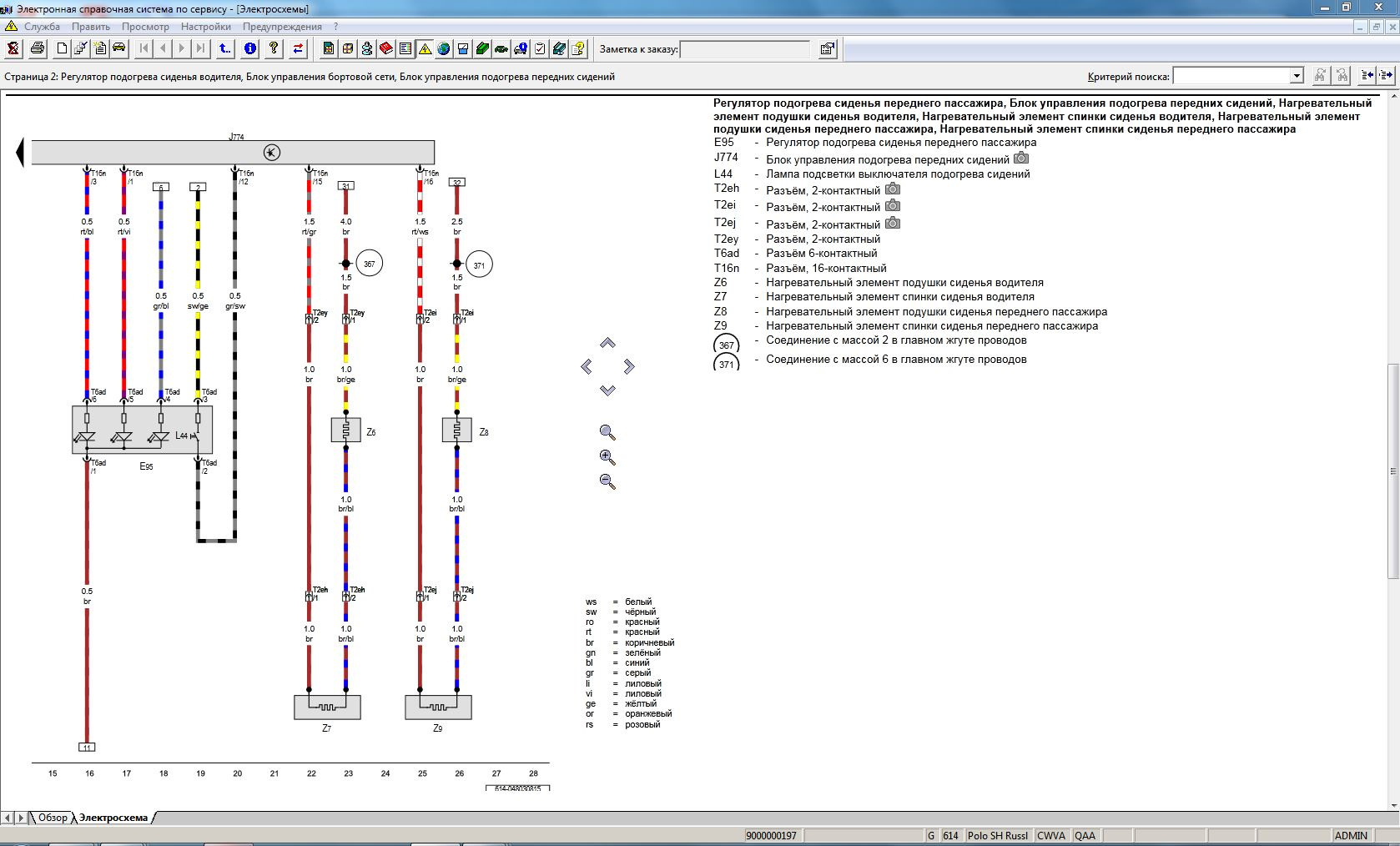Open the blue information icon
The width and height of the screenshot is (1400, 846).
(249, 48)
